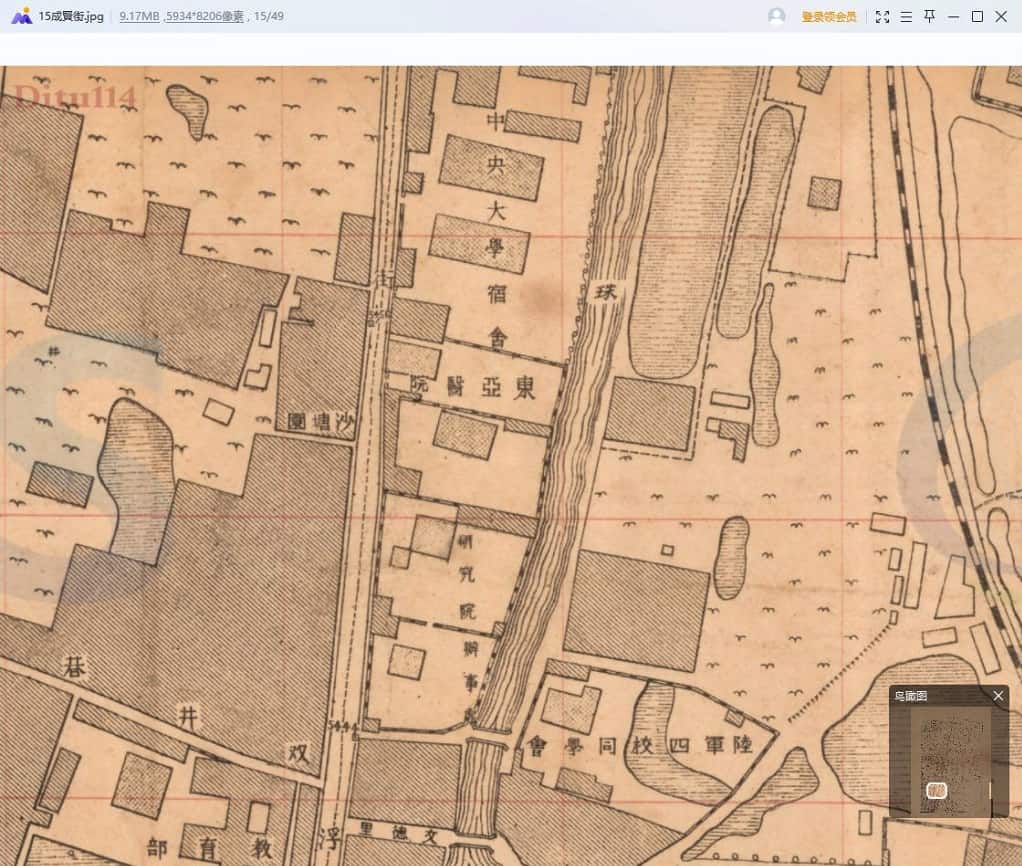Pin the window on top
This screenshot has width=1022, height=866.
click(x=929, y=16)
